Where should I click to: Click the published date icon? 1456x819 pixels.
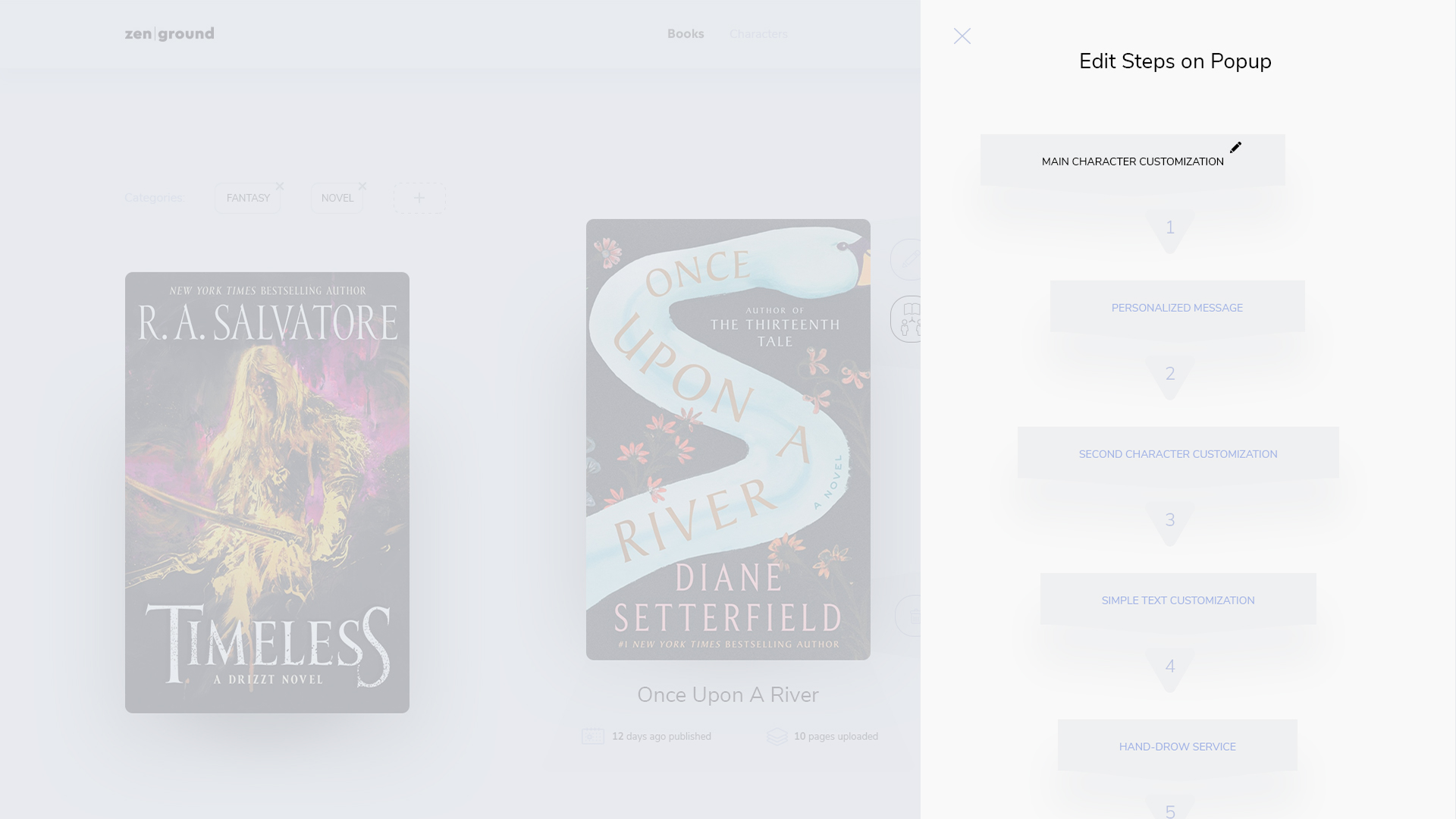(592, 736)
